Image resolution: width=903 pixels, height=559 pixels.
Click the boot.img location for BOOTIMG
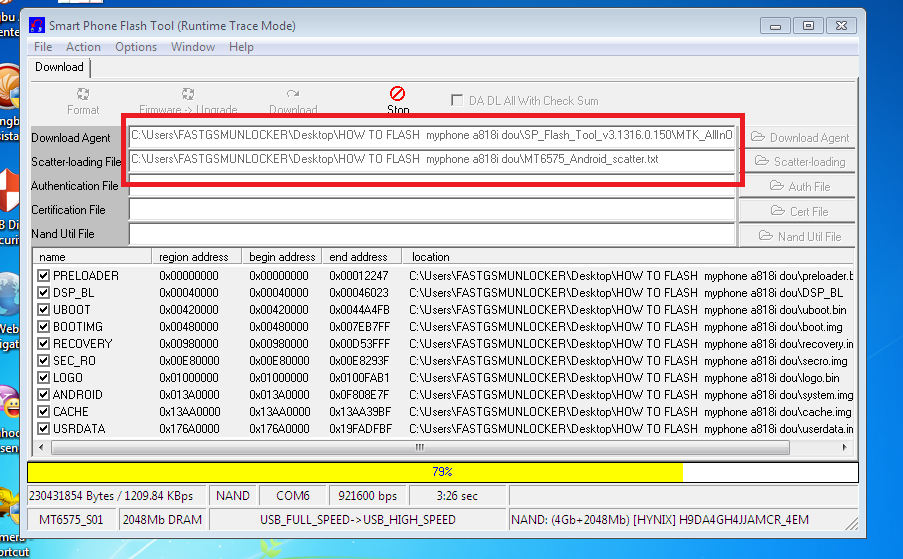click(x=626, y=327)
